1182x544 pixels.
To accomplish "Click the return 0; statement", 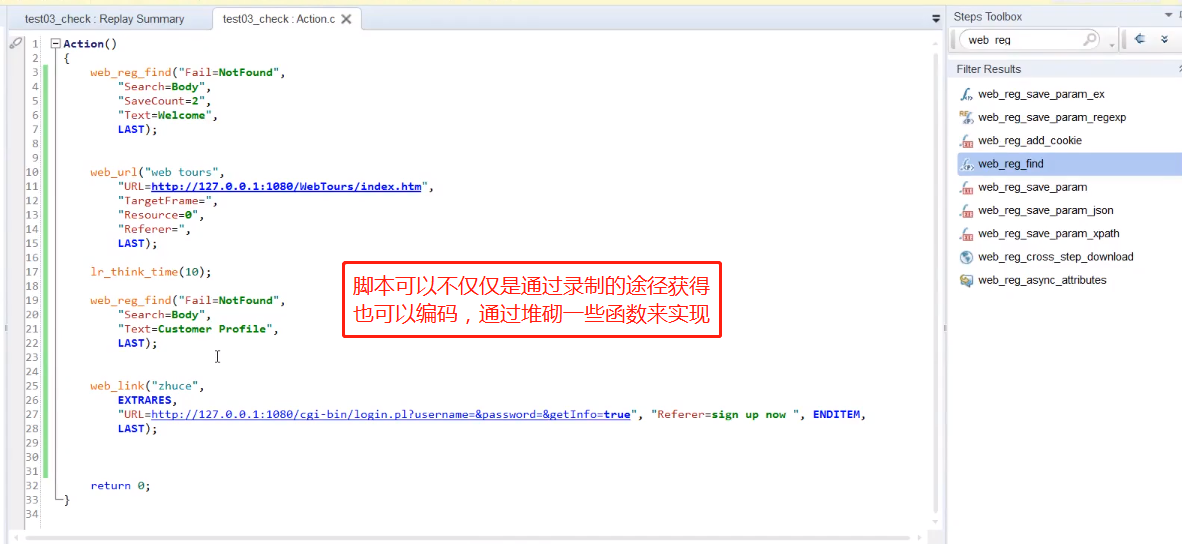I will (121, 486).
